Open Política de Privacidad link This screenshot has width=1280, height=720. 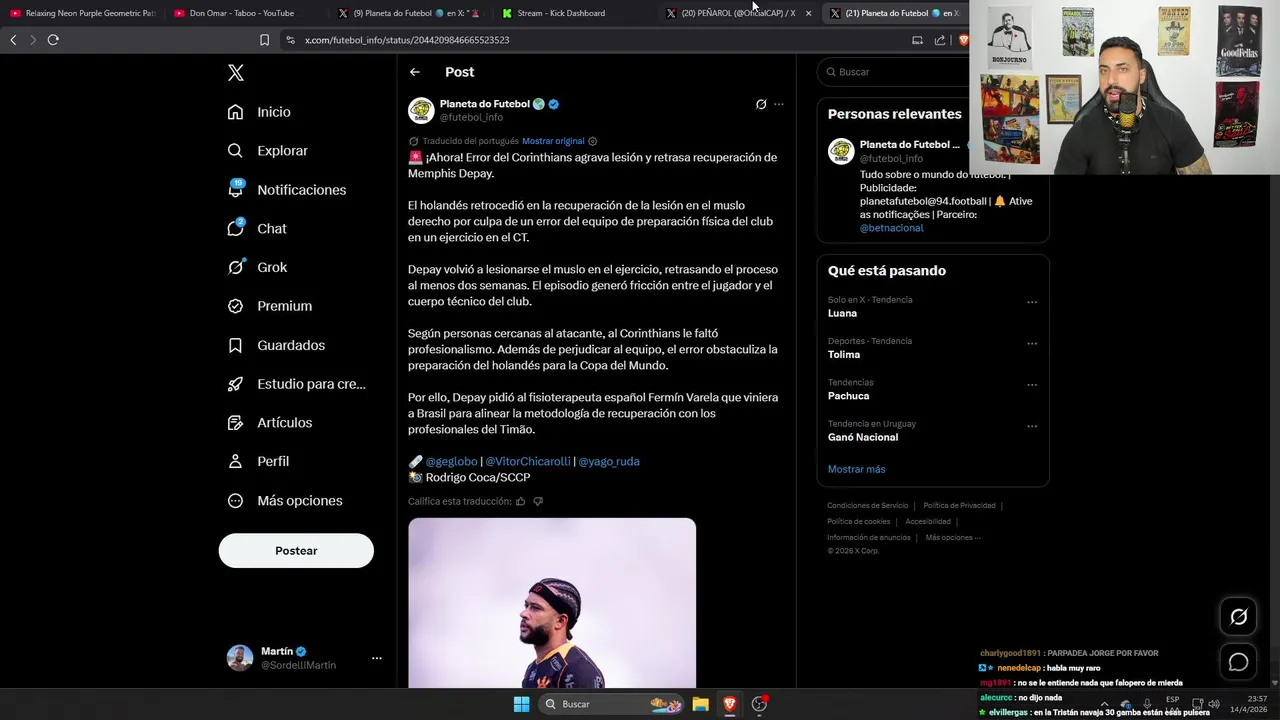click(959, 506)
